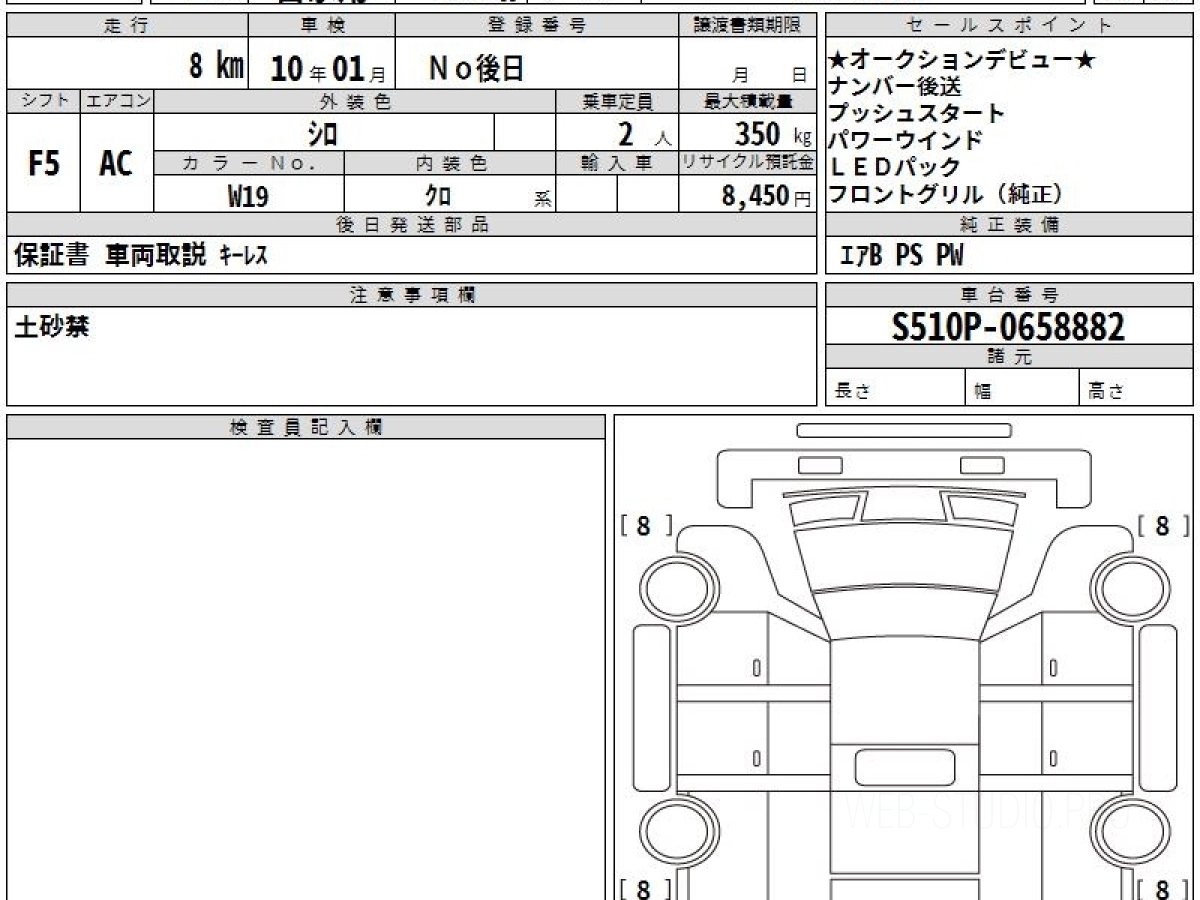1200x900 pixels.
Task: Select the 8 km mileage value
Action: [x=217, y=67]
